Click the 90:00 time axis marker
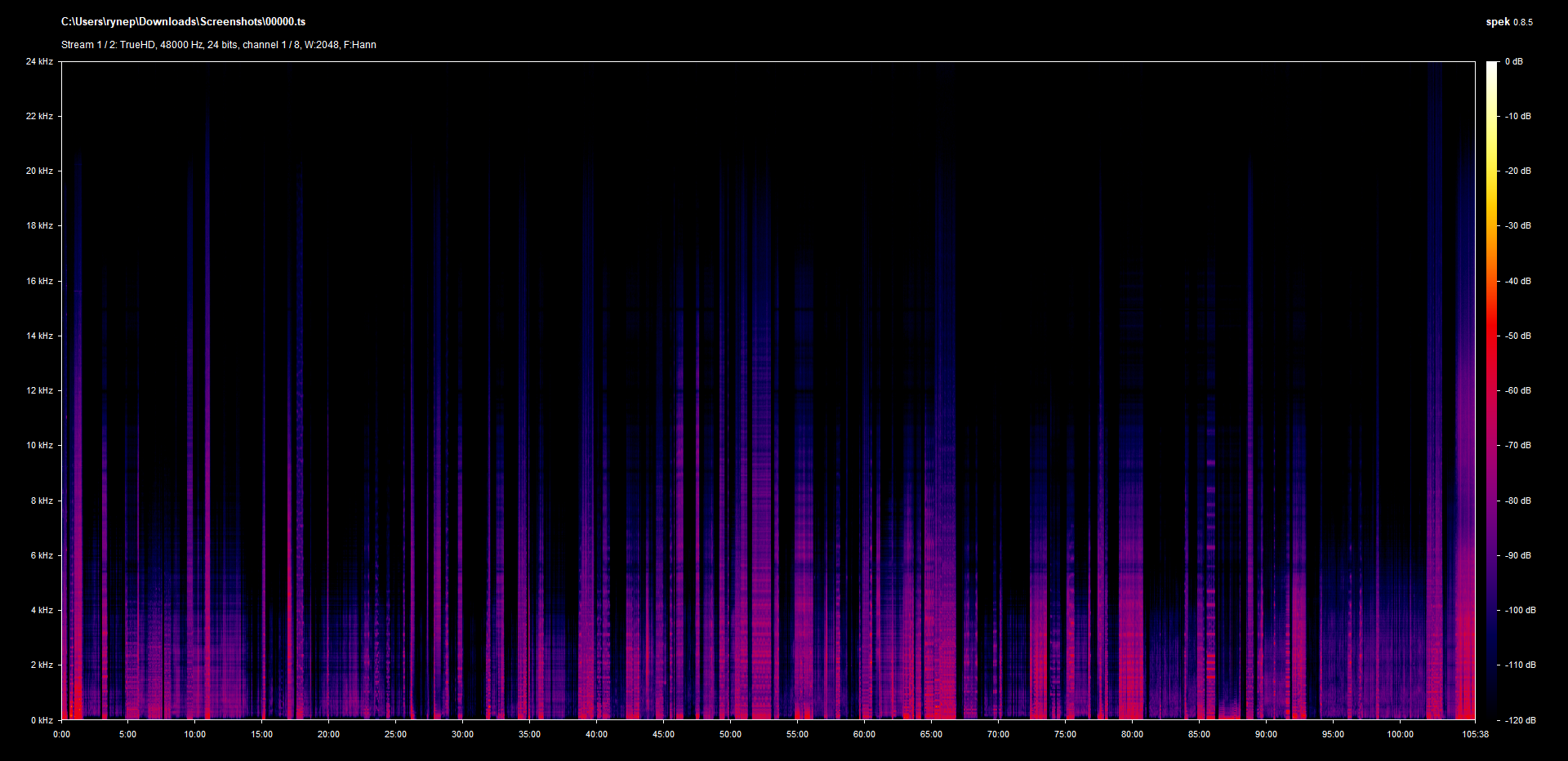 tap(1266, 735)
